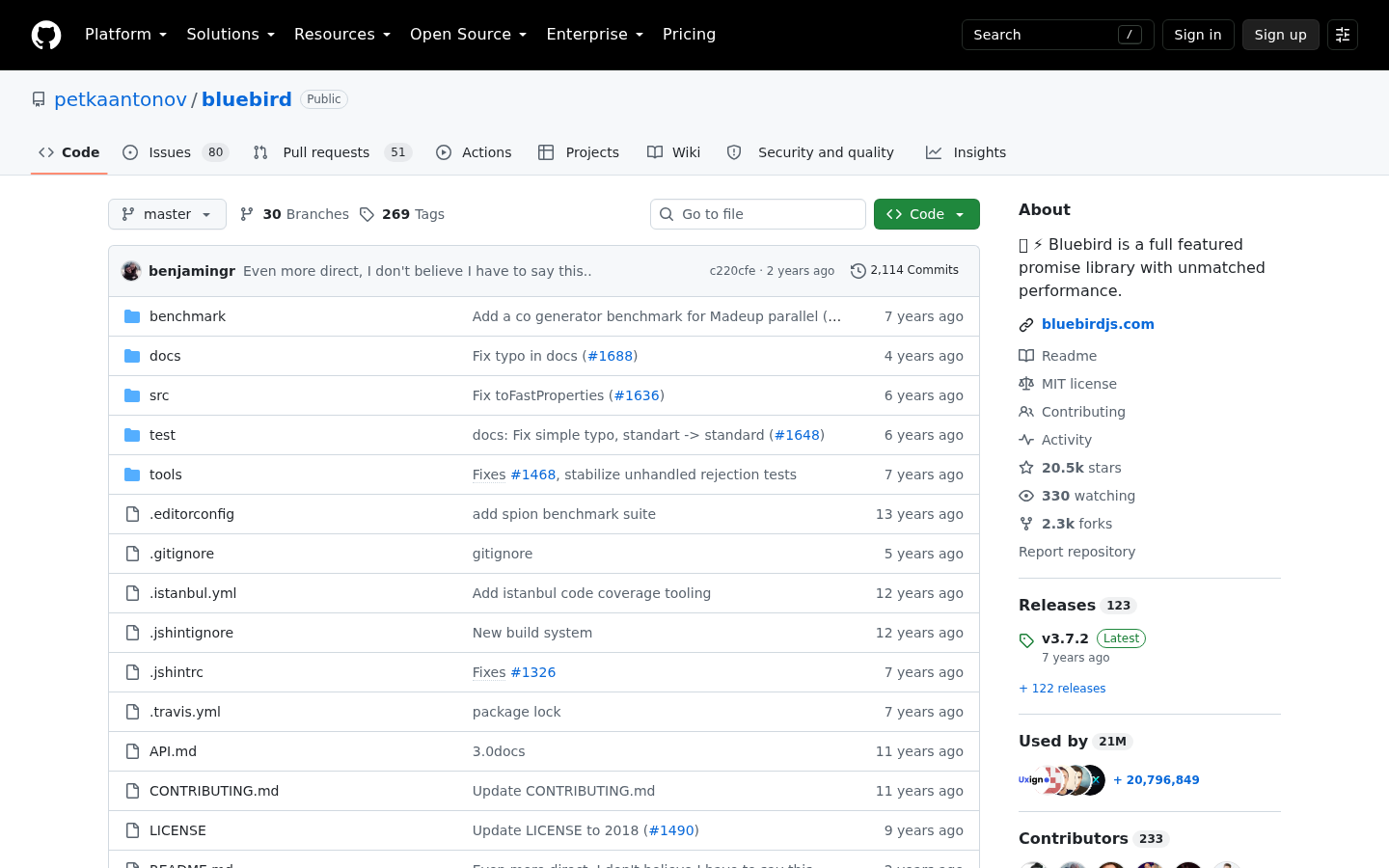Viewport: 1389px width, 868px height.
Task: Click the Sign in button
Action: tap(1198, 35)
